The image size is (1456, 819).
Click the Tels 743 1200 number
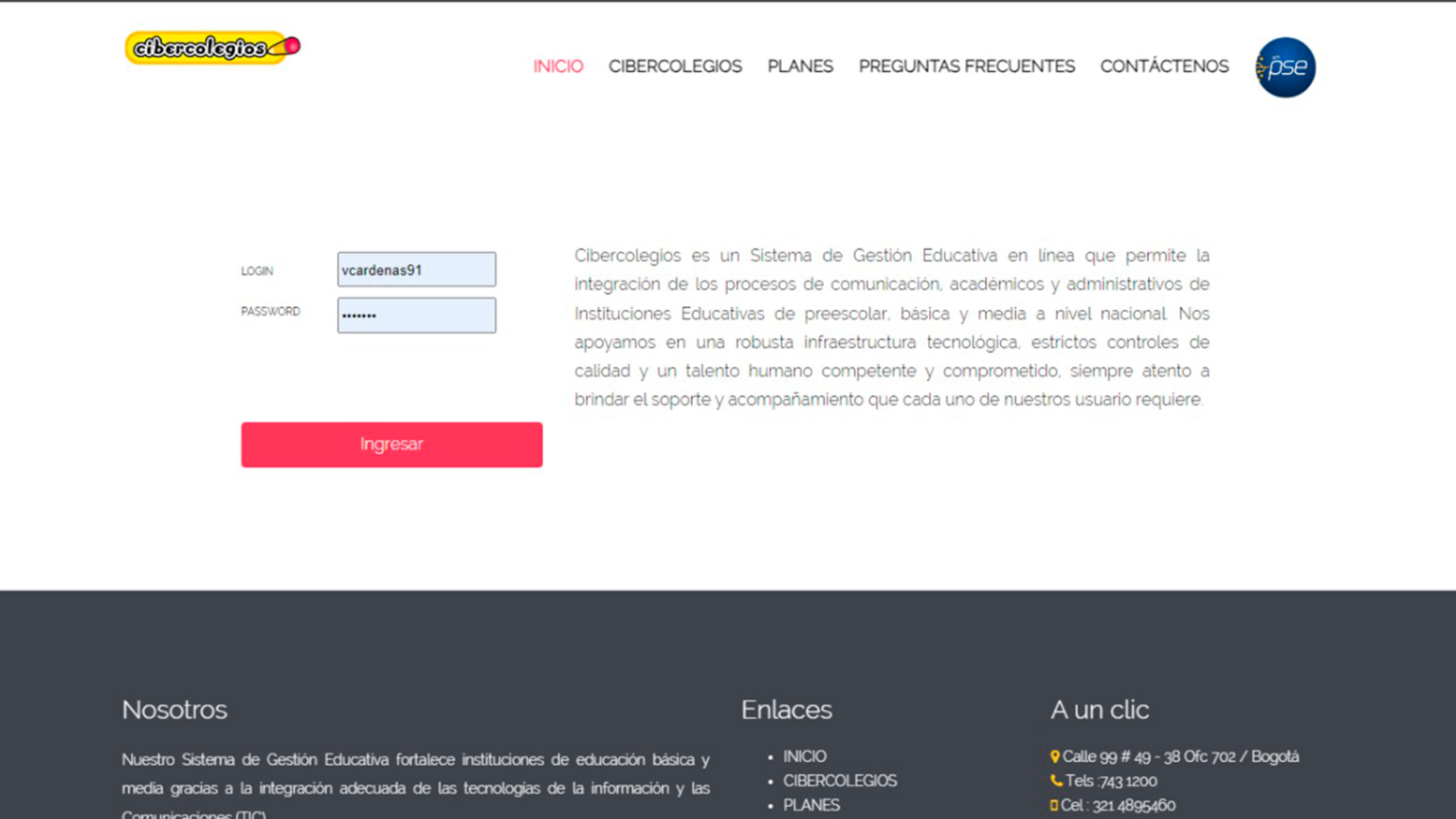pos(1111,781)
